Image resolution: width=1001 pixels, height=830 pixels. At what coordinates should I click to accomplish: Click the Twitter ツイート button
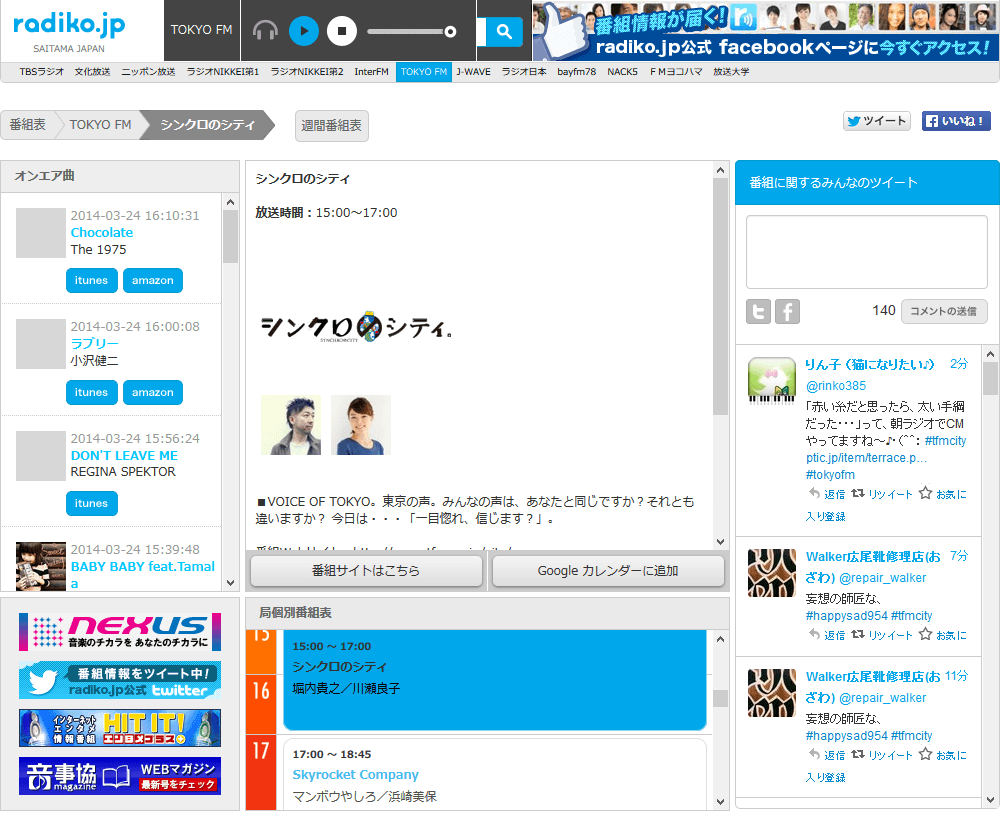pos(877,121)
